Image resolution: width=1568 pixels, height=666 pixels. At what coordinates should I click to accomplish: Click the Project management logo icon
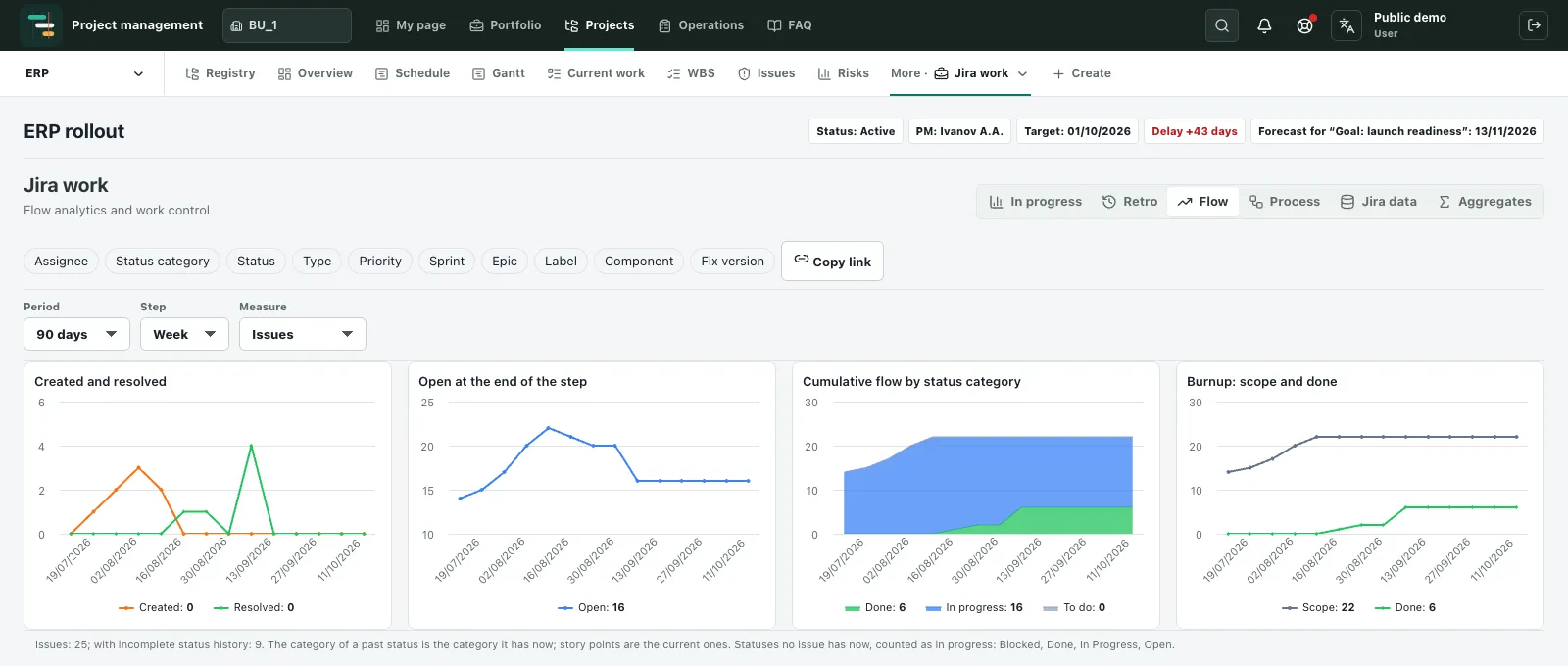click(x=41, y=25)
